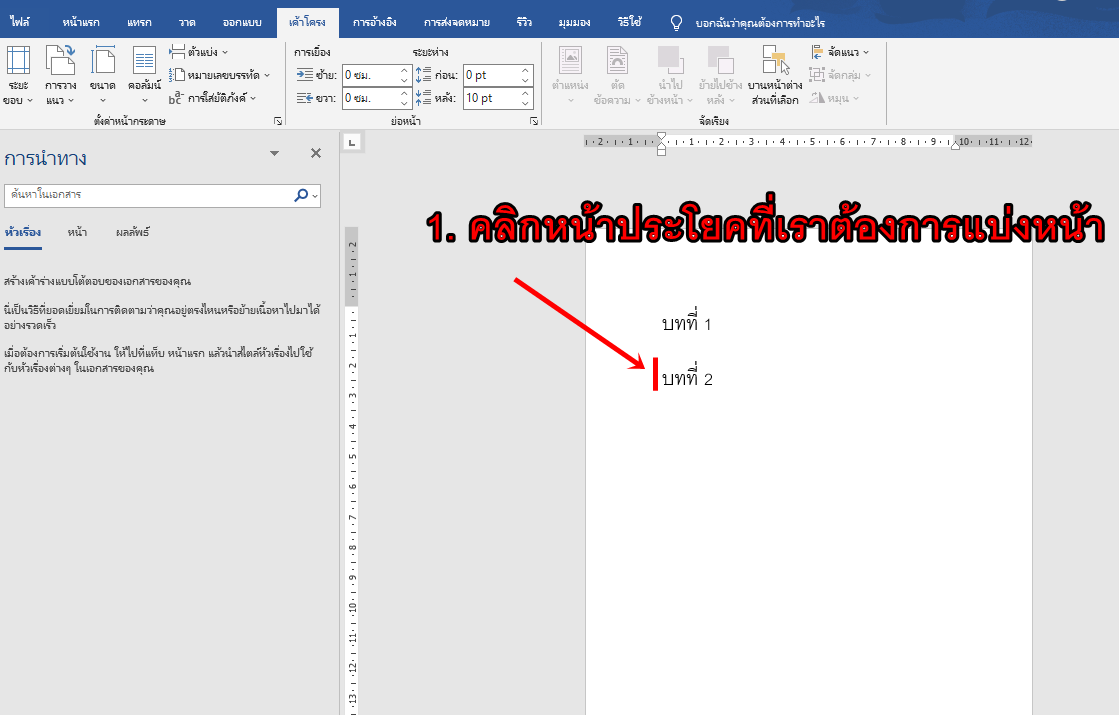Click the นำไปข้างหน้า (Bring Forward) icon
The width and height of the screenshot is (1119, 715).
(669, 60)
